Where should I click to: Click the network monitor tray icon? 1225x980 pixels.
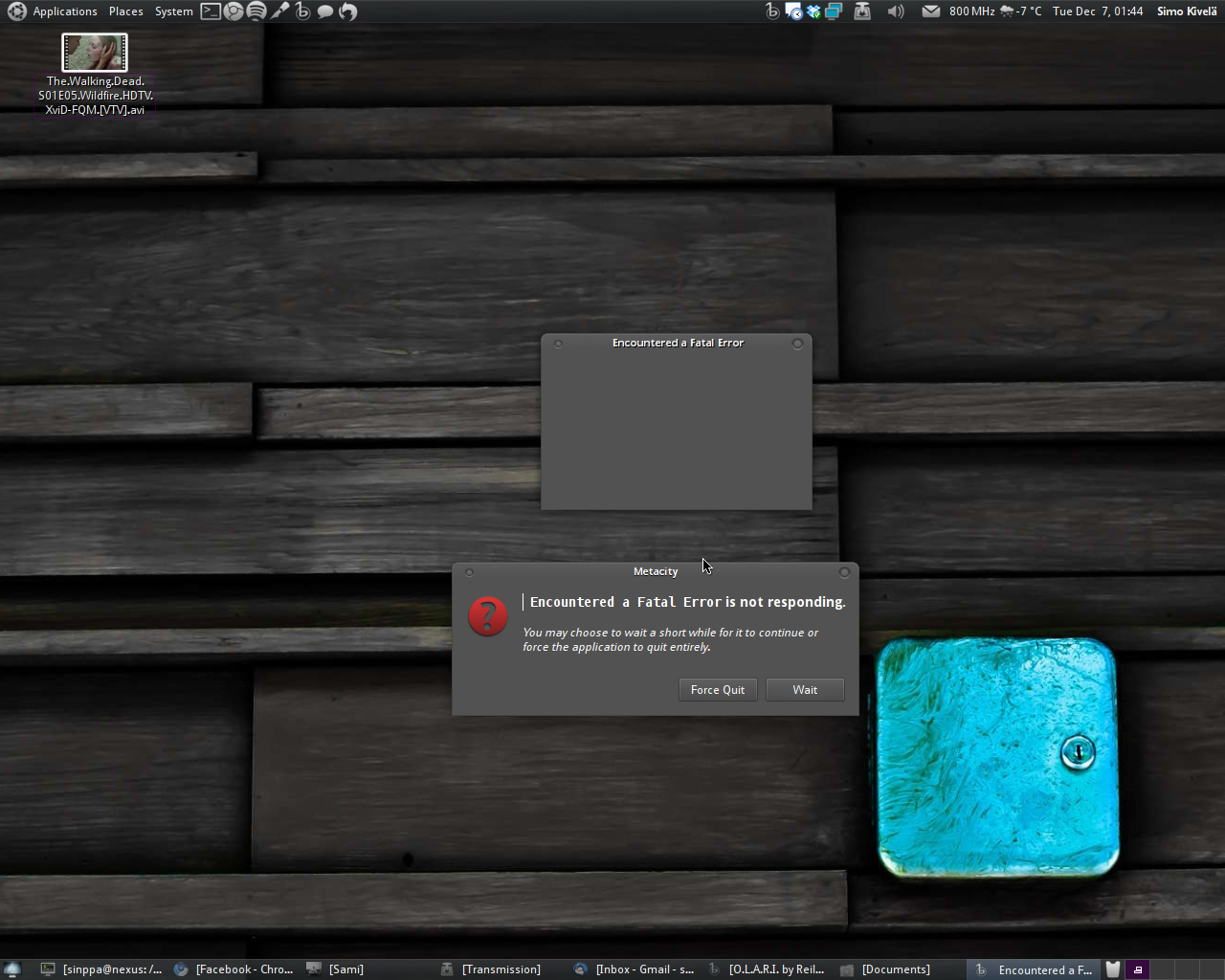click(834, 11)
